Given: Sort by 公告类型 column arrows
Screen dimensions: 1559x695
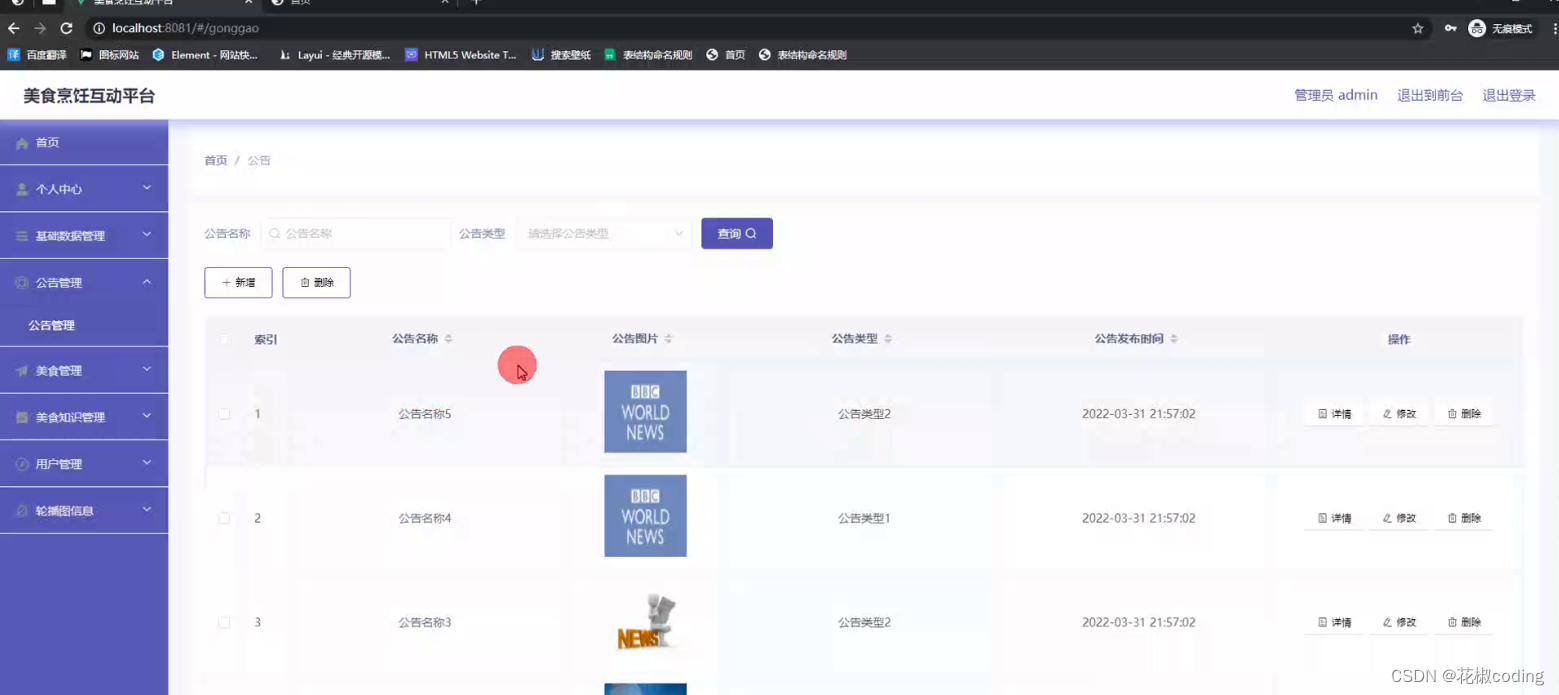Looking at the screenshot, I should (x=888, y=339).
